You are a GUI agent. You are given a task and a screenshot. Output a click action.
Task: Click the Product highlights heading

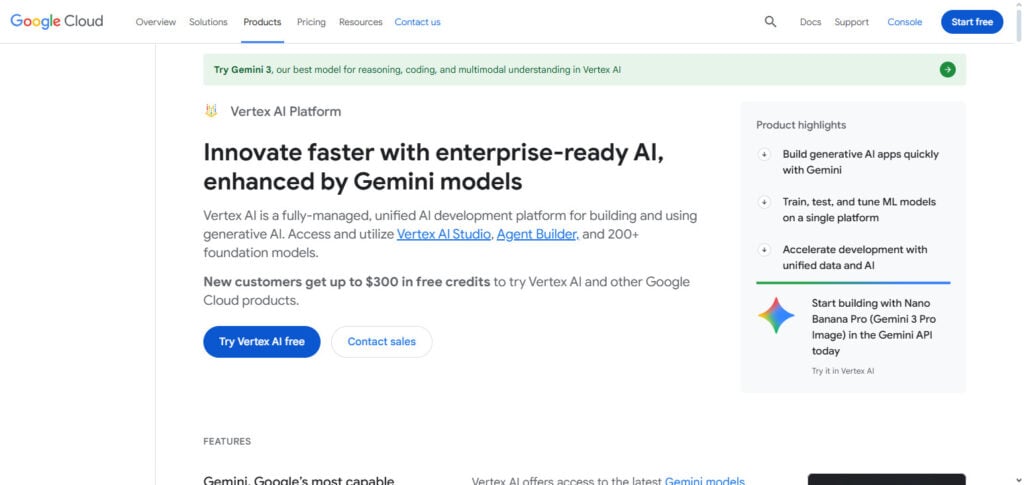coord(801,125)
